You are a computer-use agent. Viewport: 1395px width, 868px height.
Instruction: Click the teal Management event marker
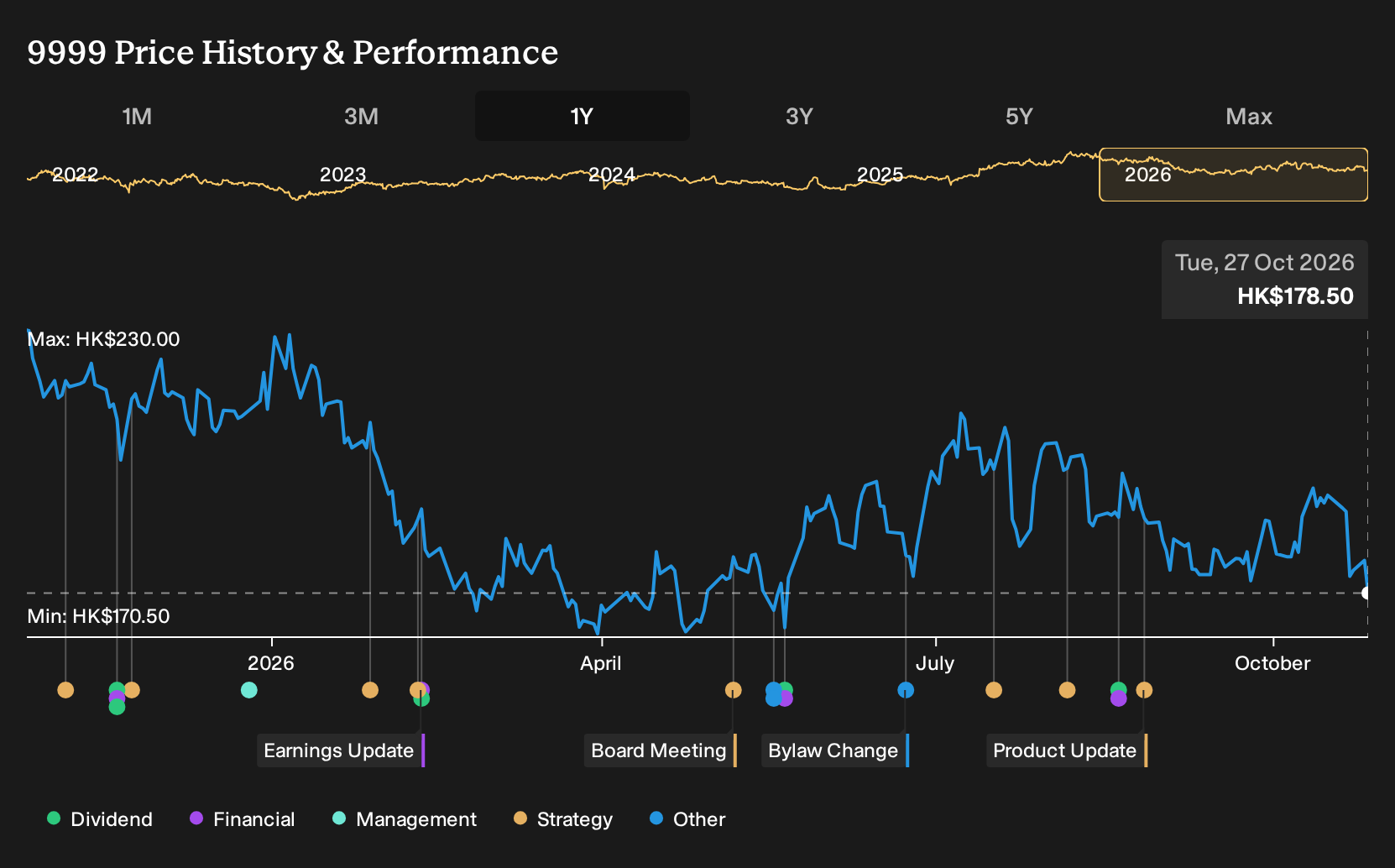pos(249,690)
